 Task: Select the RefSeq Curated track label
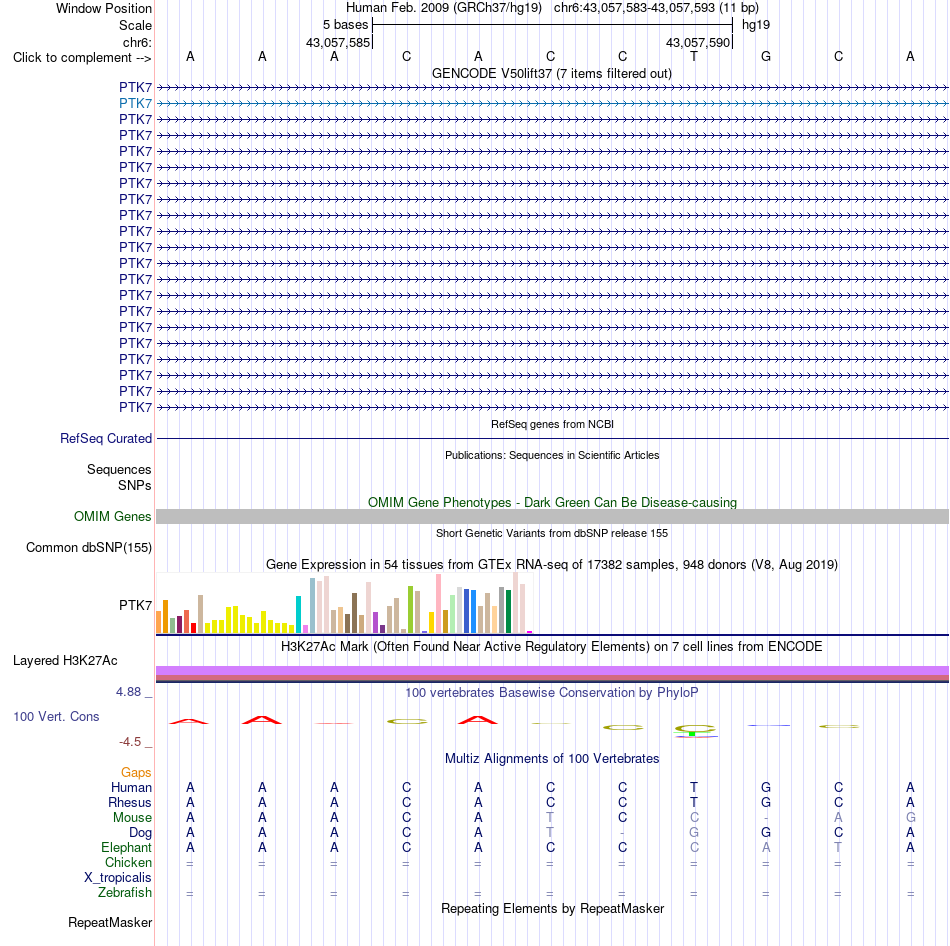[106, 438]
